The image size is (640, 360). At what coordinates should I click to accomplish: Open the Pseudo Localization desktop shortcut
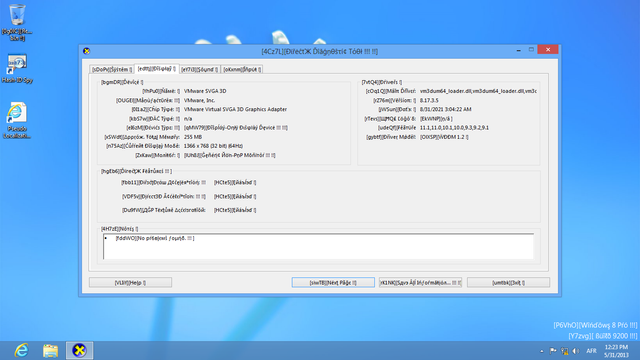17,120
